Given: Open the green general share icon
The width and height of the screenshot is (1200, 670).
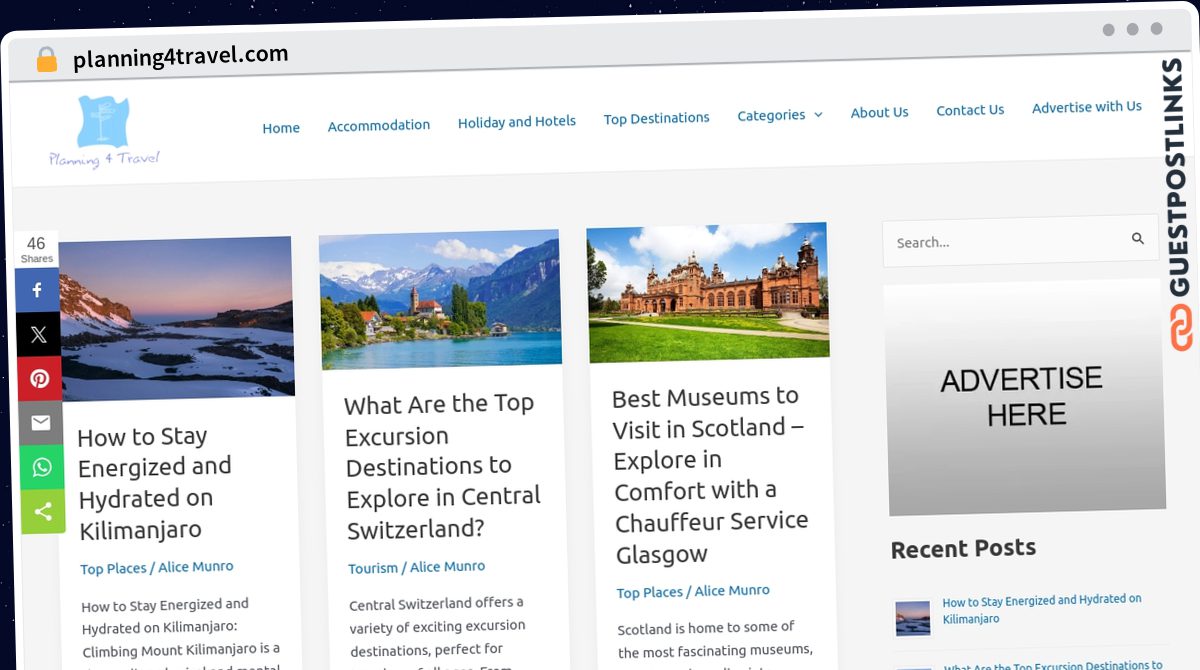Looking at the screenshot, I should 42,512.
